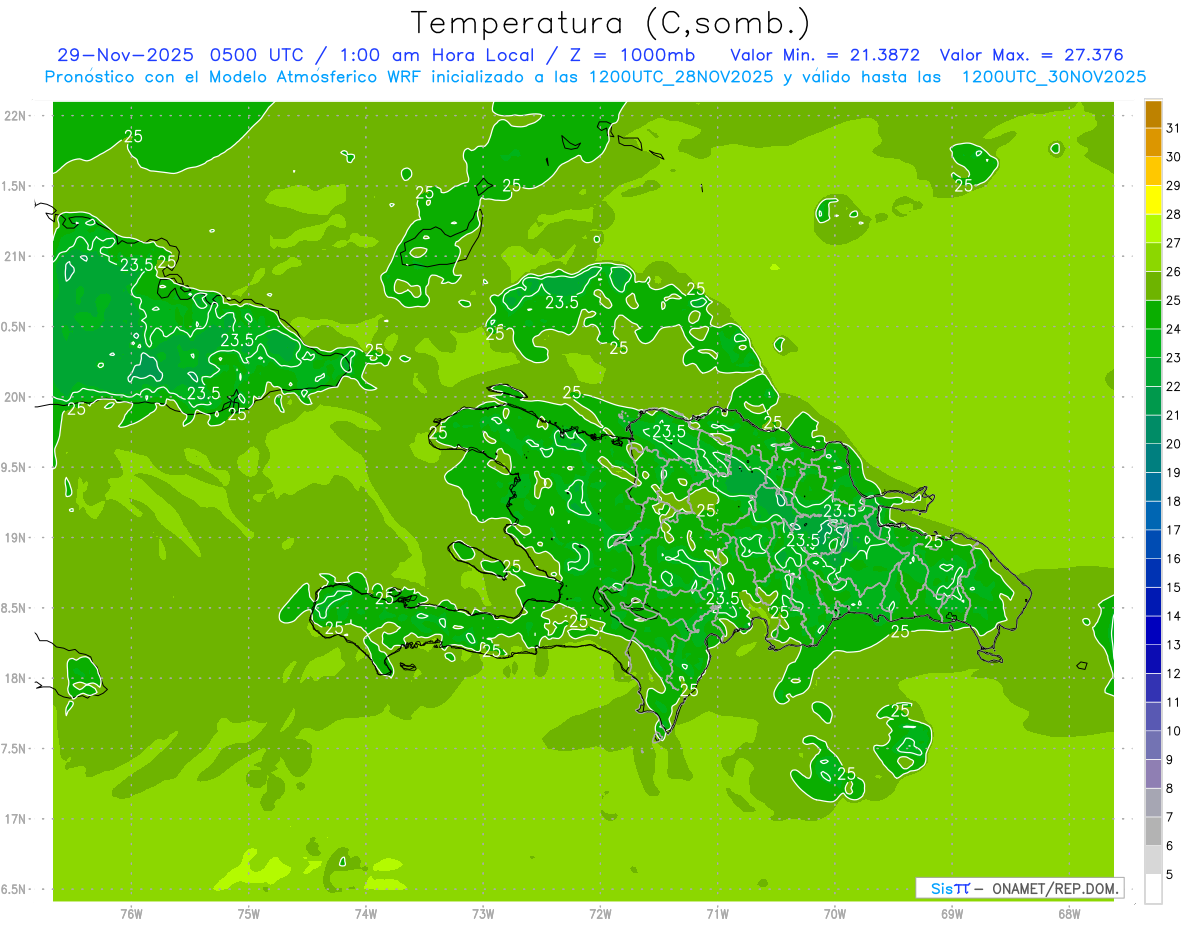This screenshot has width=1200, height=927.
Task: Click the legend value label 31
Action: pos(1173,128)
